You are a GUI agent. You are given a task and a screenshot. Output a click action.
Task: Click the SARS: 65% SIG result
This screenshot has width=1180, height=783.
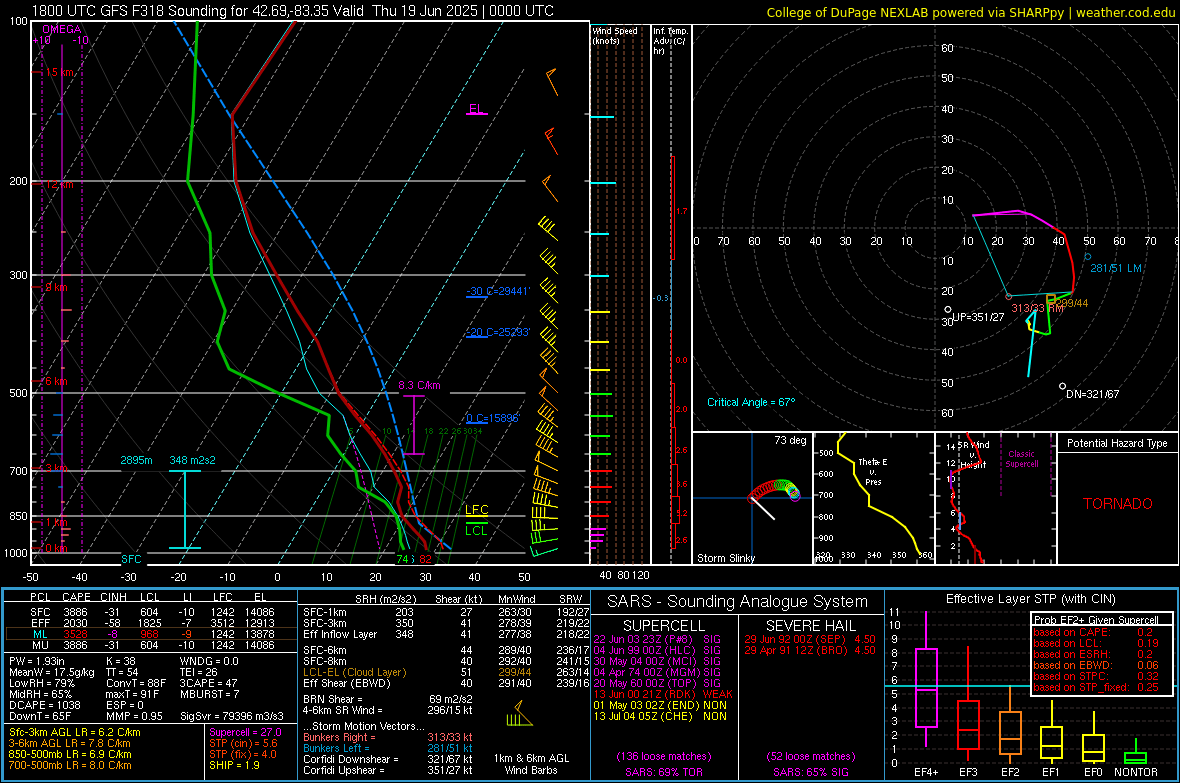[x=810, y=772]
